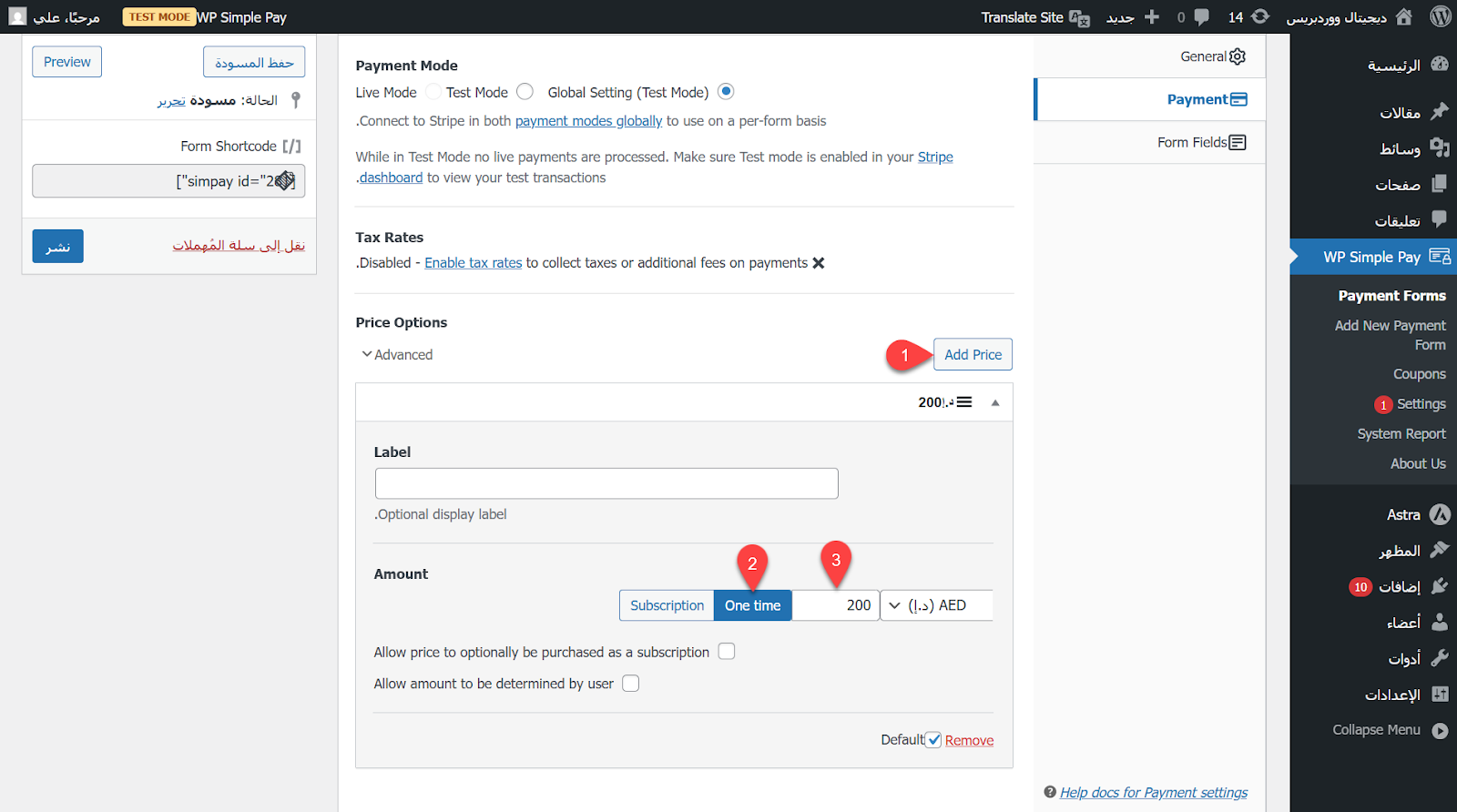Image resolution: width=1457 pixels, height=812 pixels.
Task: Select the Test Mode radio button
Action: [525, 92]
